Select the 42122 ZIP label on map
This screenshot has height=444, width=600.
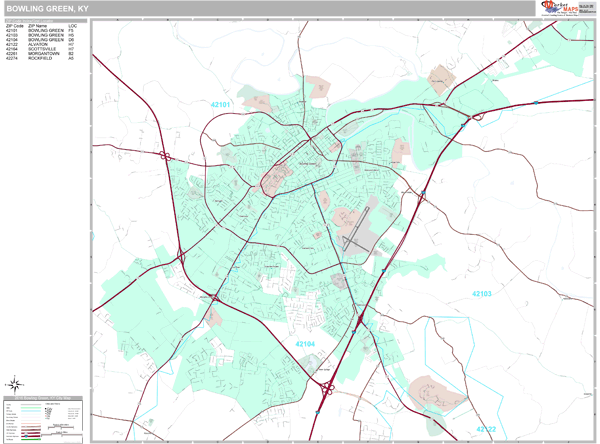pos(486,429)
